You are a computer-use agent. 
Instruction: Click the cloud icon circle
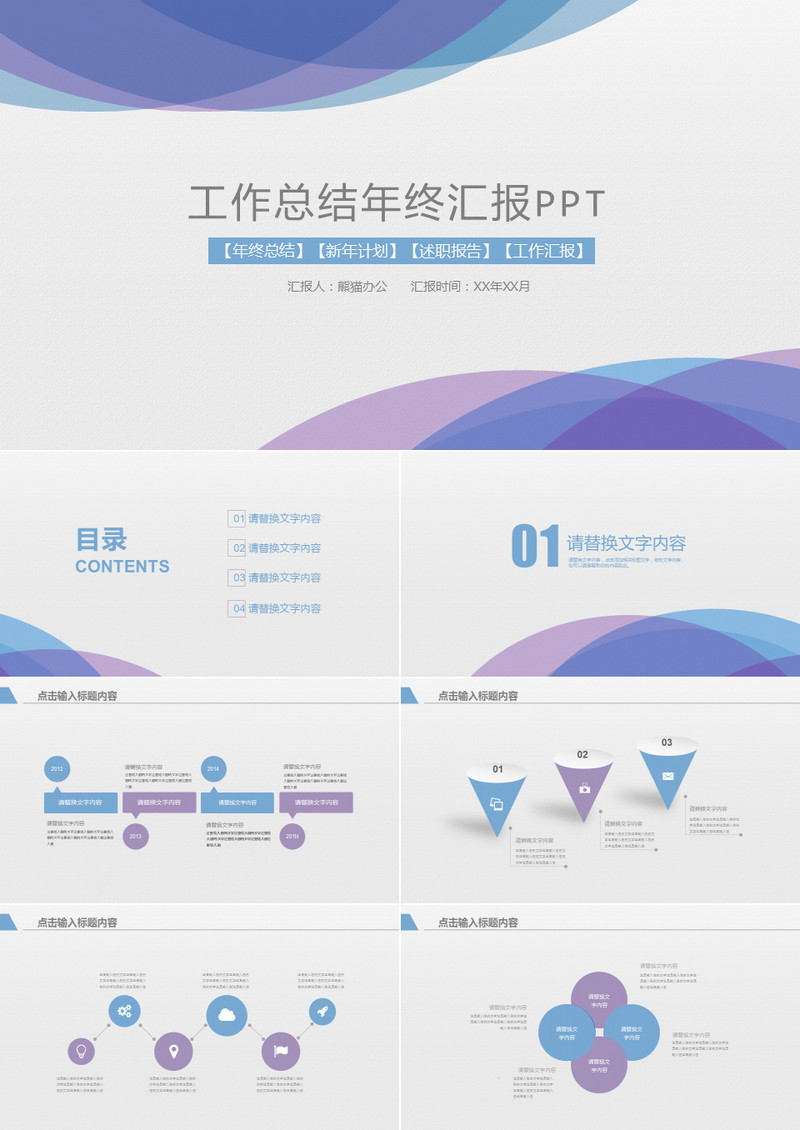[x=226, y=1015]
